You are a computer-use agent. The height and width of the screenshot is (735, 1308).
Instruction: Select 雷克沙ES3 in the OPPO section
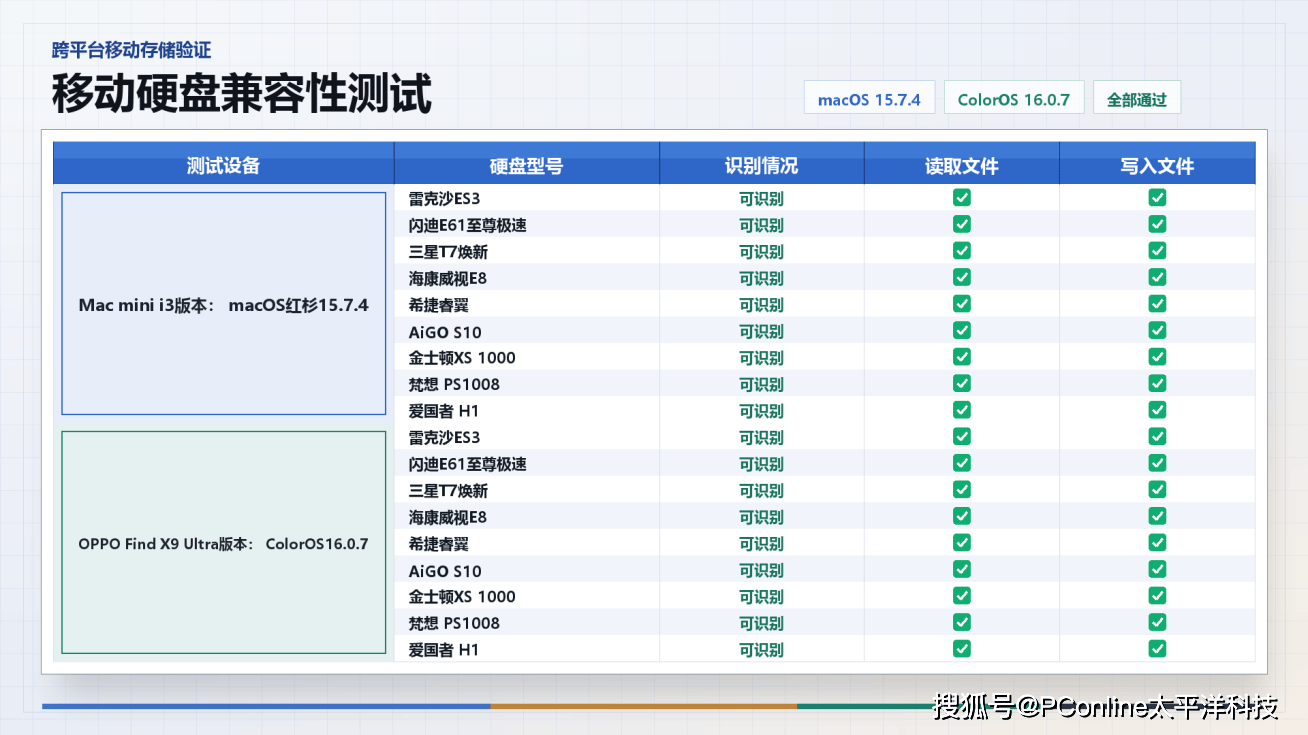pyautogui.click(x=444, y=437)
